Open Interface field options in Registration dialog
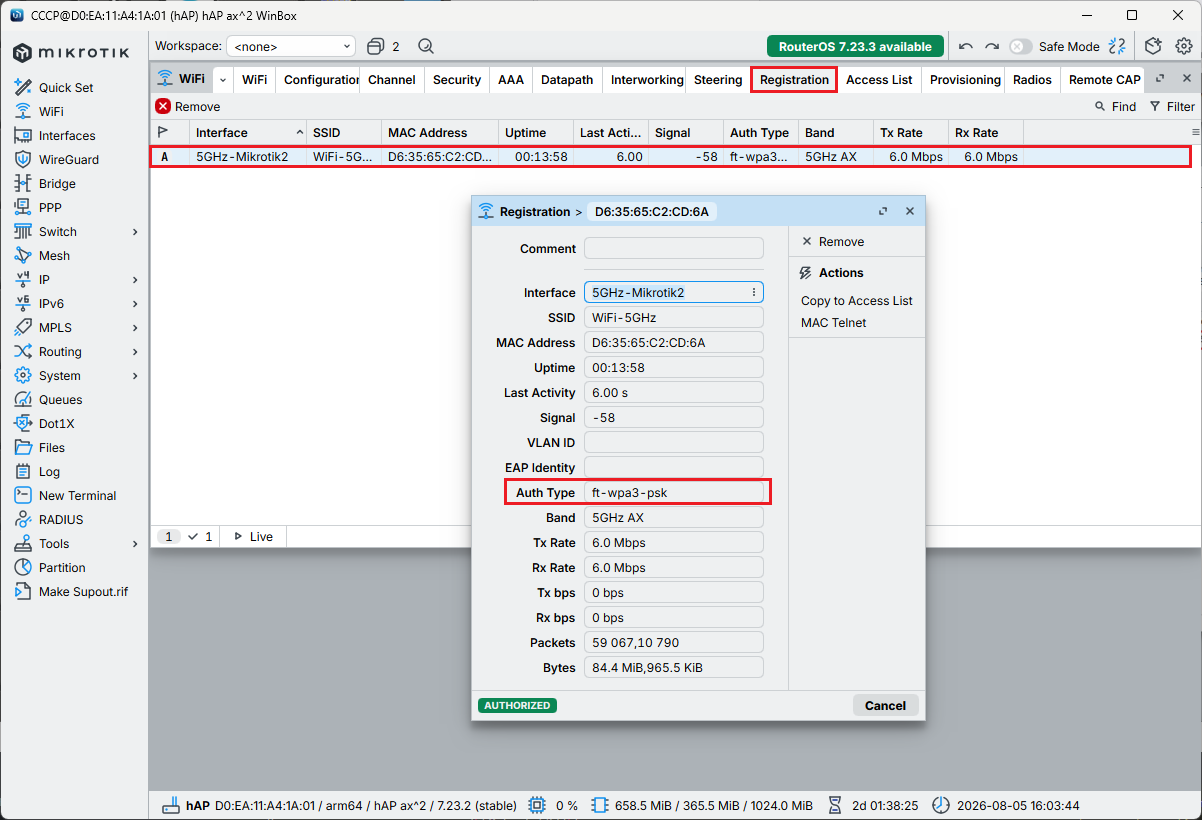1202x820 pixels. (753, 292)
